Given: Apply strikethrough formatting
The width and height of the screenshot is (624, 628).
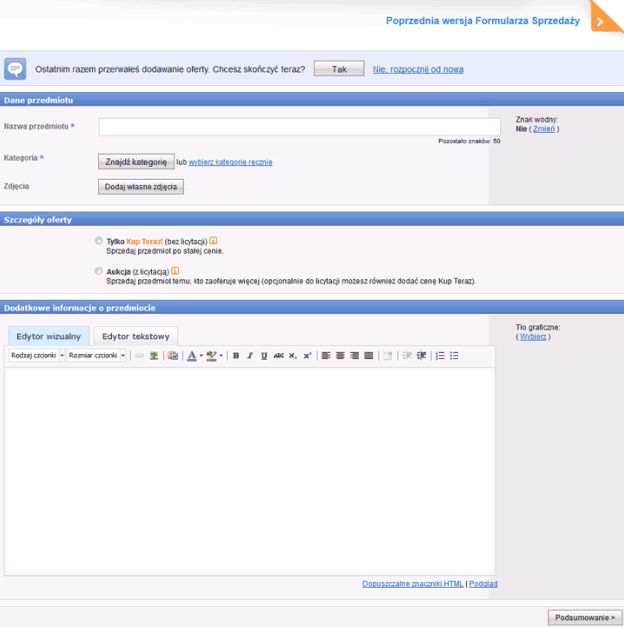Looking at the screenshot, I should (278, 356).
